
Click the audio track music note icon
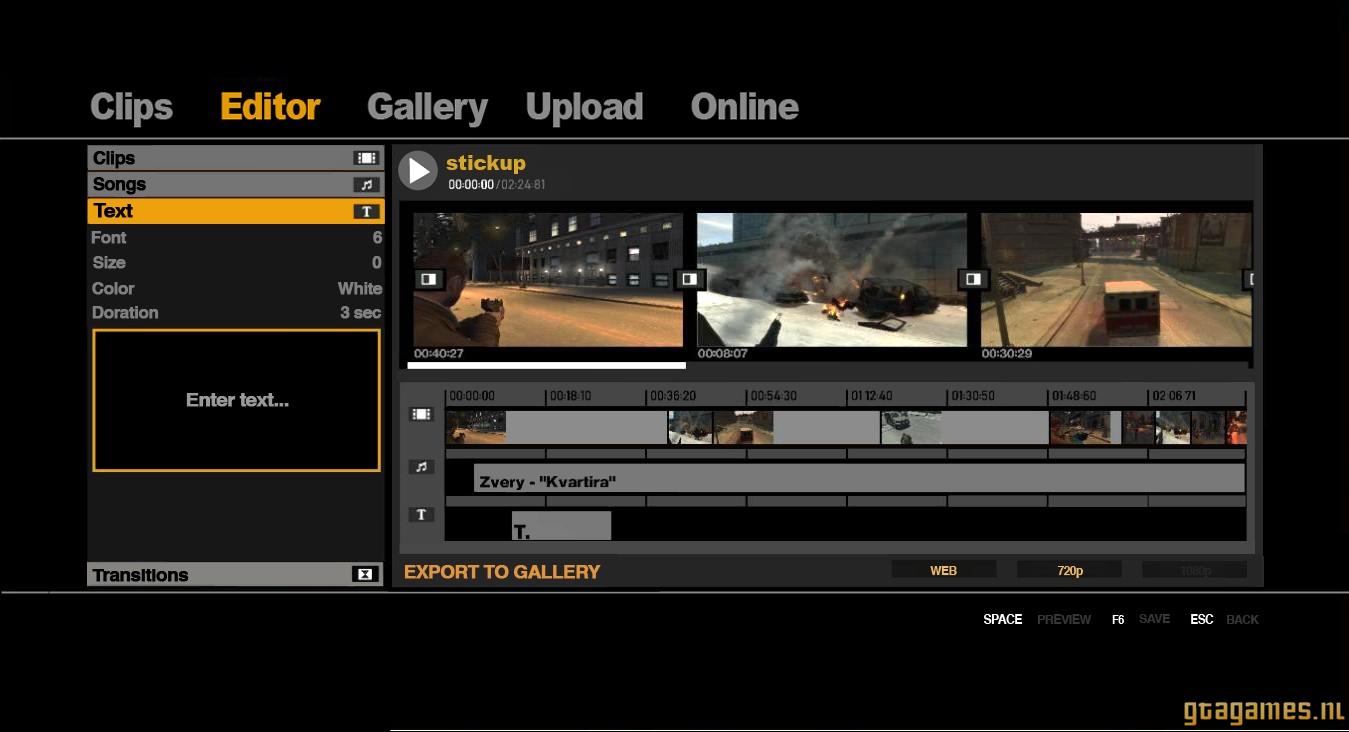point(421,467)
